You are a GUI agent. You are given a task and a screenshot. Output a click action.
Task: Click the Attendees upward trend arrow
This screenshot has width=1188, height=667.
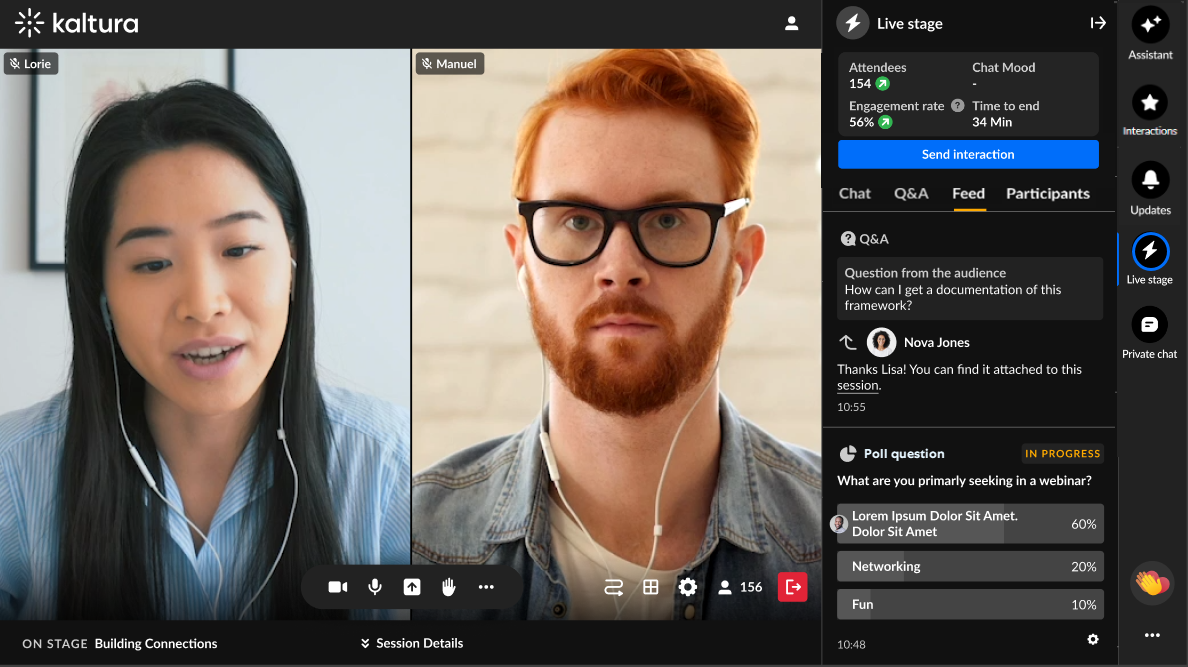(883, 84)
